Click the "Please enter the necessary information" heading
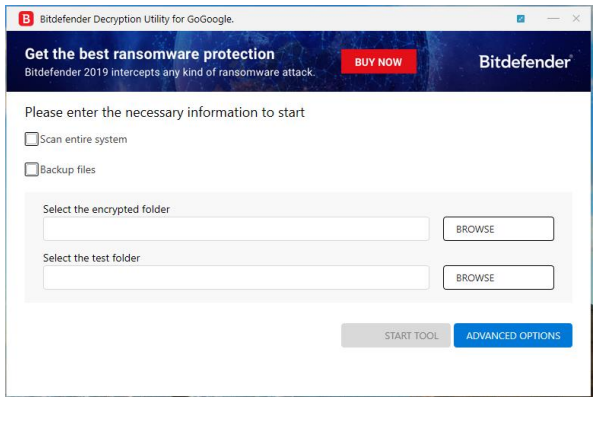Screen dimensions: 604x421 click(x=165, y=113)
